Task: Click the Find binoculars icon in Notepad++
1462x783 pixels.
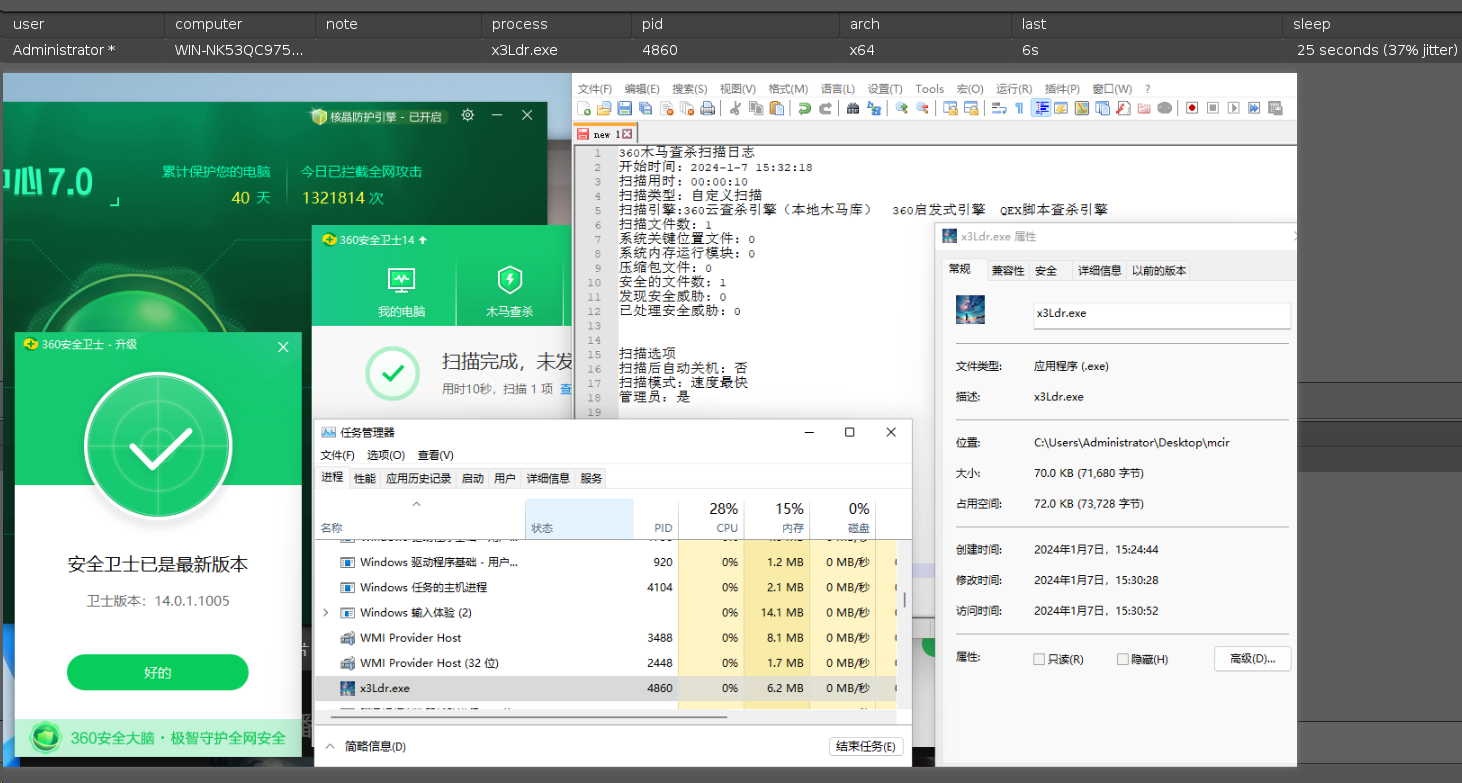Action: [x=853, y=108]
